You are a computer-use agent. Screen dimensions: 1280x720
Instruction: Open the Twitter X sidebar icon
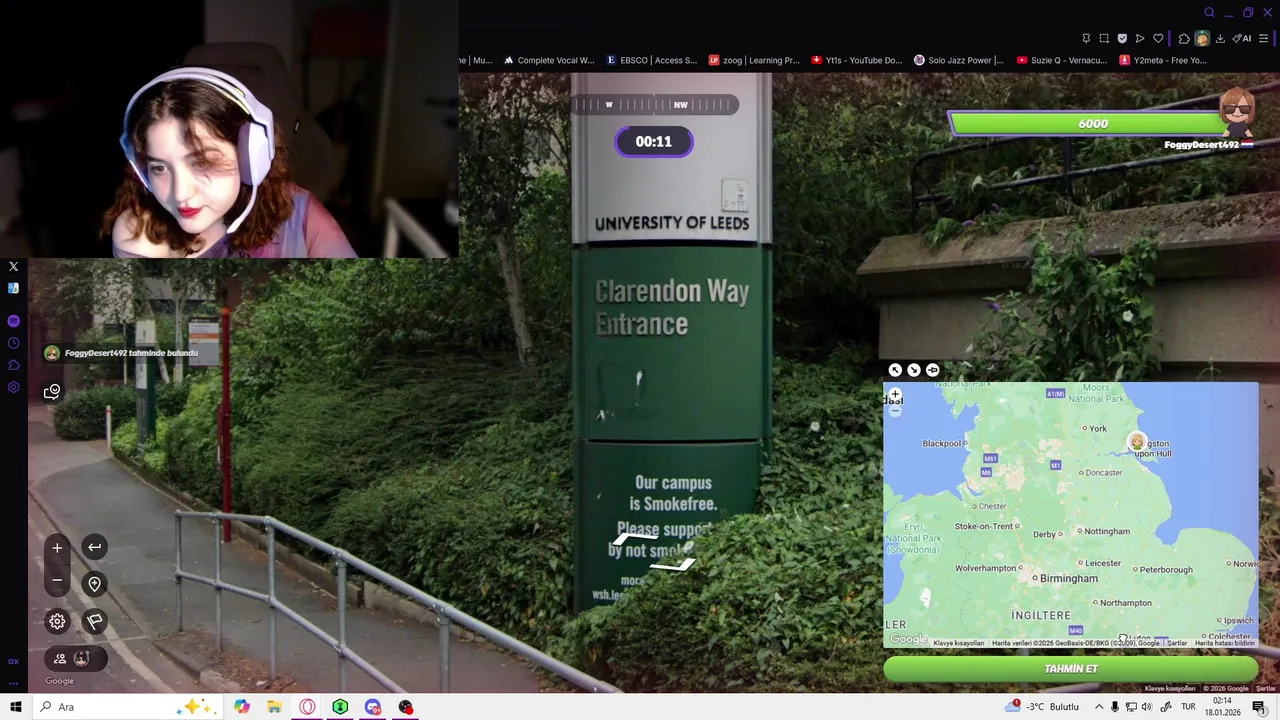tap(13, 267)
